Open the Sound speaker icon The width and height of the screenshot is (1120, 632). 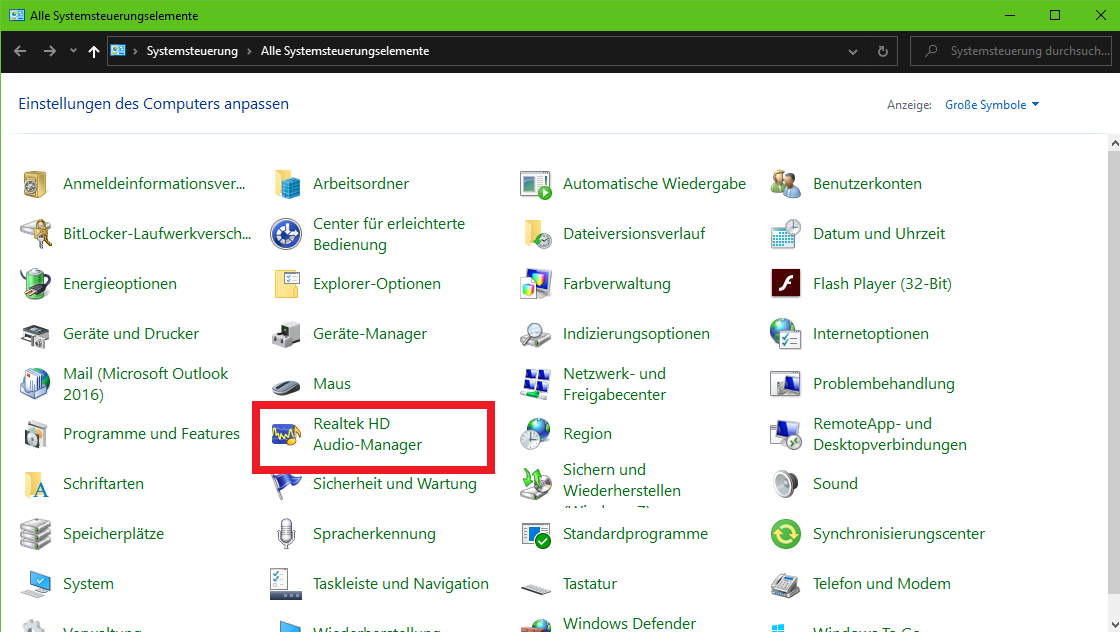786,484
